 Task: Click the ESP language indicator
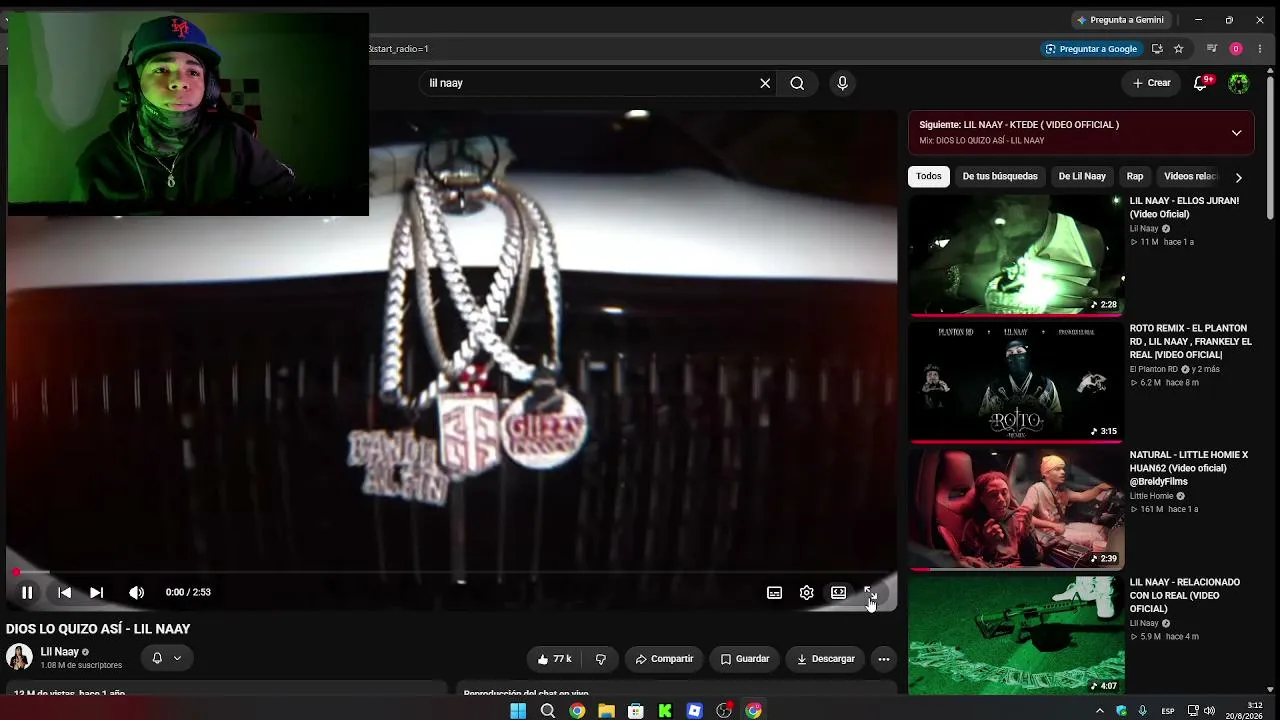(x=1168, y=711)
